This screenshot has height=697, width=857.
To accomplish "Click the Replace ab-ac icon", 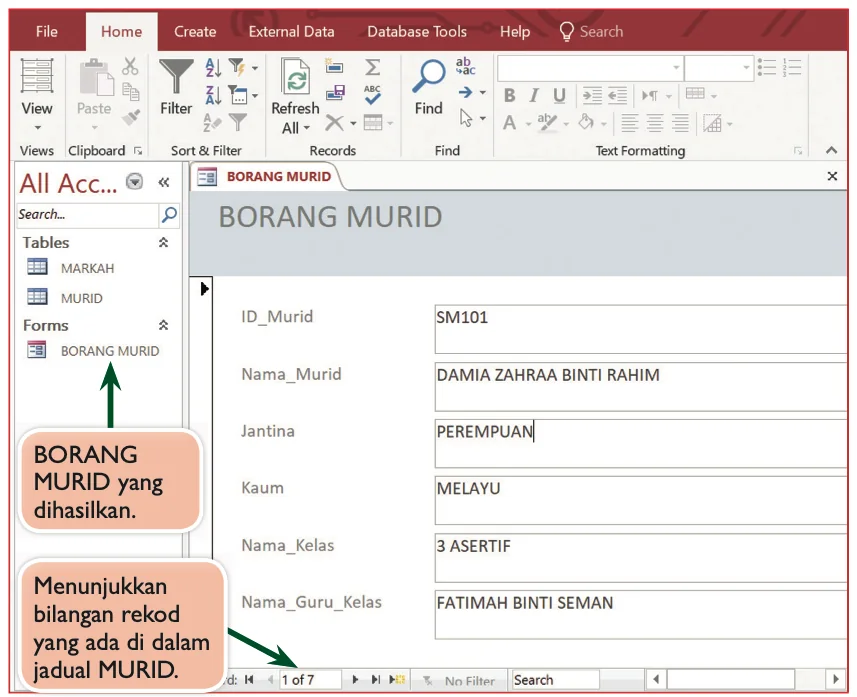I will click(465, 66).
